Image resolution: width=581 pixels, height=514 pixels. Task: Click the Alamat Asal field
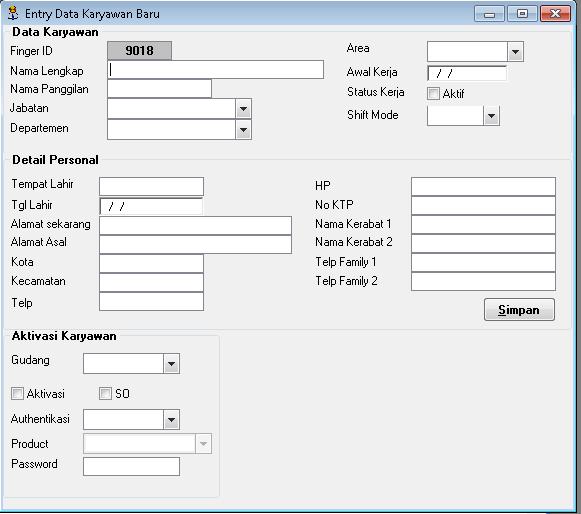195,245
